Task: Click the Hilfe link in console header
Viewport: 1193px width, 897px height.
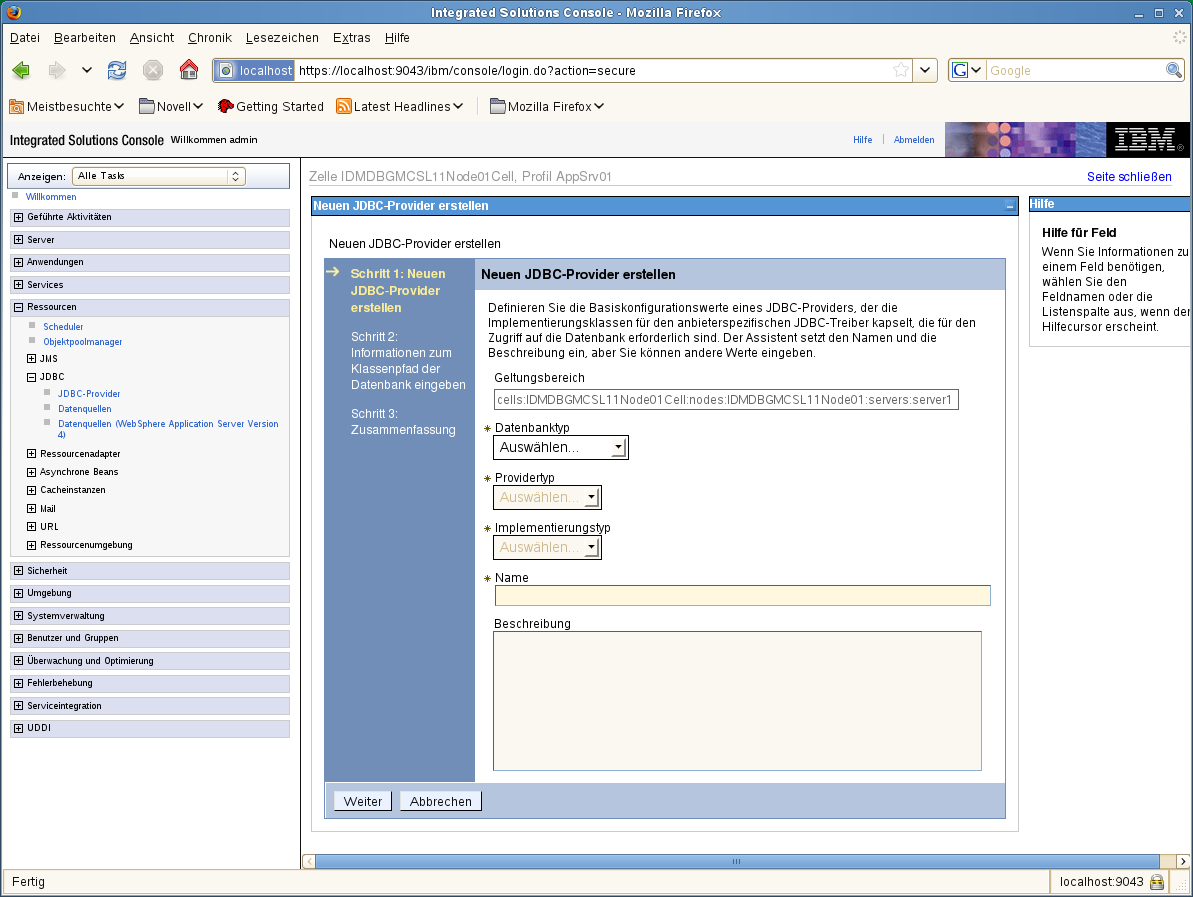Action: coord(862,140)
